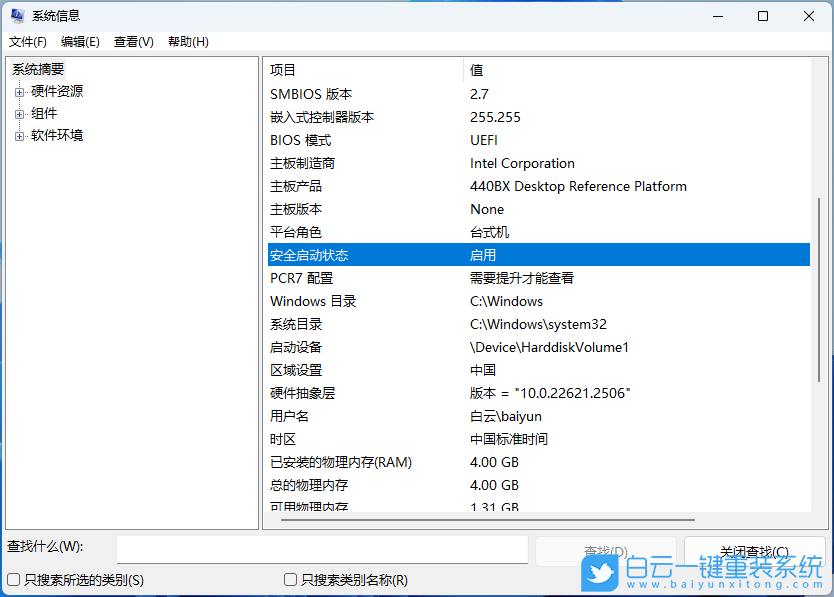Click the Twitter bird icon in the watermark

pos(600,574)
